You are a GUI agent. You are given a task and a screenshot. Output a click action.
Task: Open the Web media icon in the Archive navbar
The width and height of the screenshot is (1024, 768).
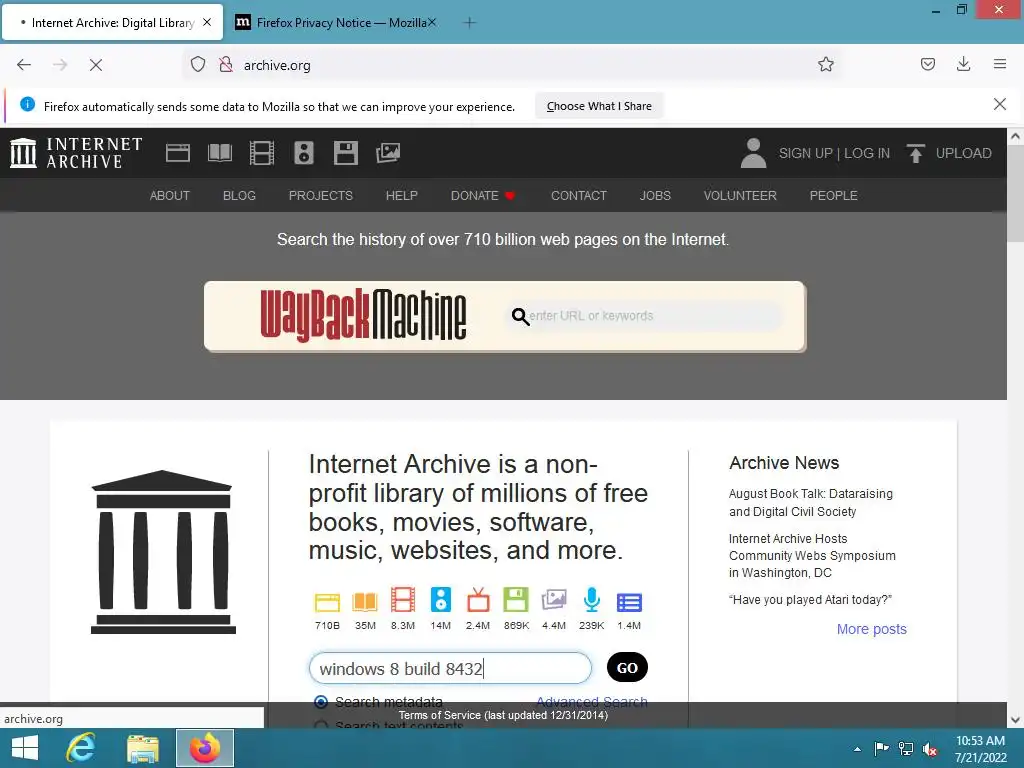coord(178,153)
